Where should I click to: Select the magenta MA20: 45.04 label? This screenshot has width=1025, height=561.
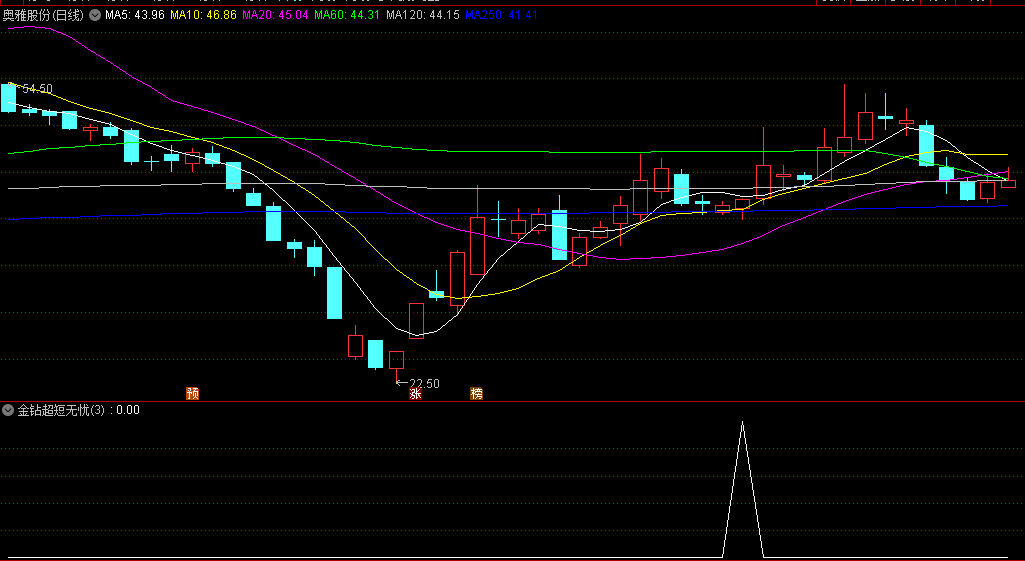(275, 15)
